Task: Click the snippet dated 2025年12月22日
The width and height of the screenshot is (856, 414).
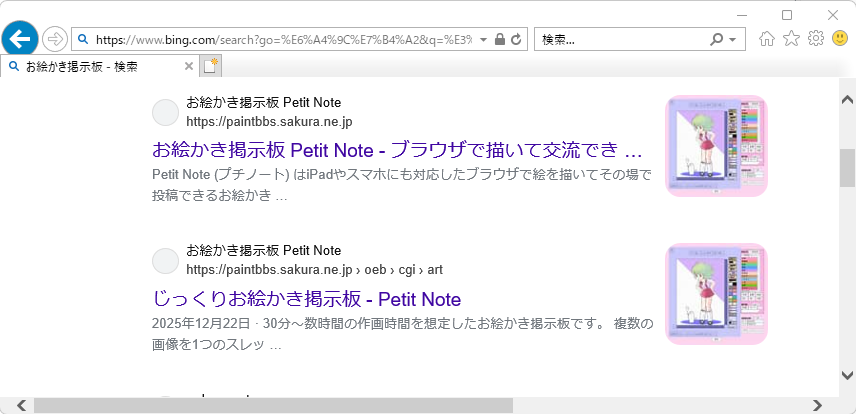Action: click(x=402, y=334)
